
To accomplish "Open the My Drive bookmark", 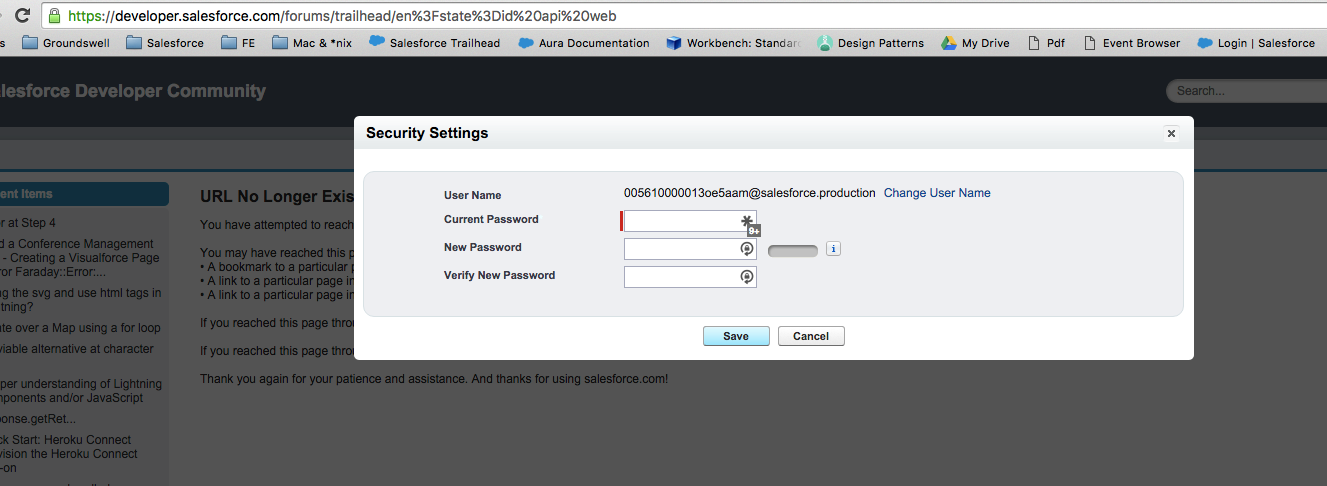I will click(975, 43).
